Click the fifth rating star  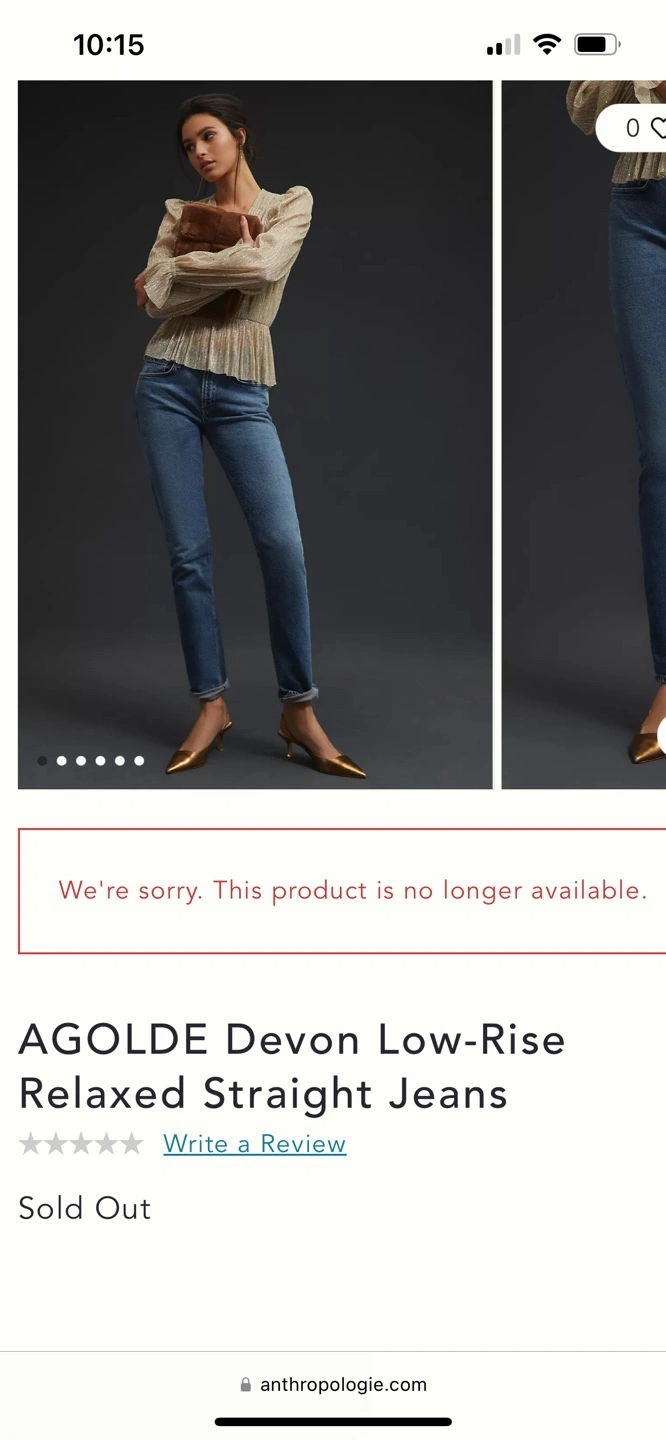coord(131,1144)
